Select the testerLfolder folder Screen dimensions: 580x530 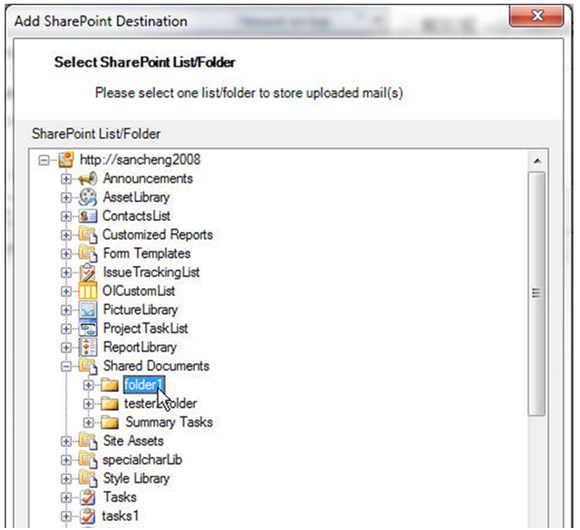point(161,404)
